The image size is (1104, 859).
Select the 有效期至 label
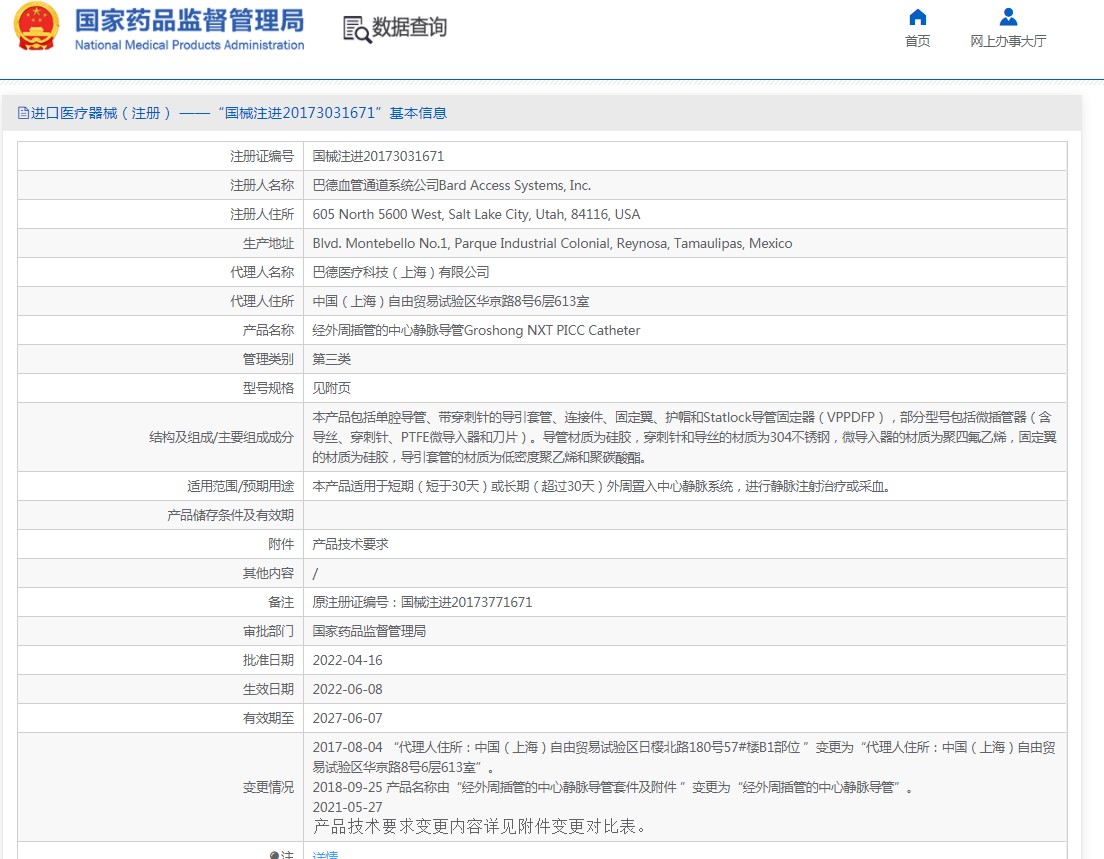click(x=268, y=718)
